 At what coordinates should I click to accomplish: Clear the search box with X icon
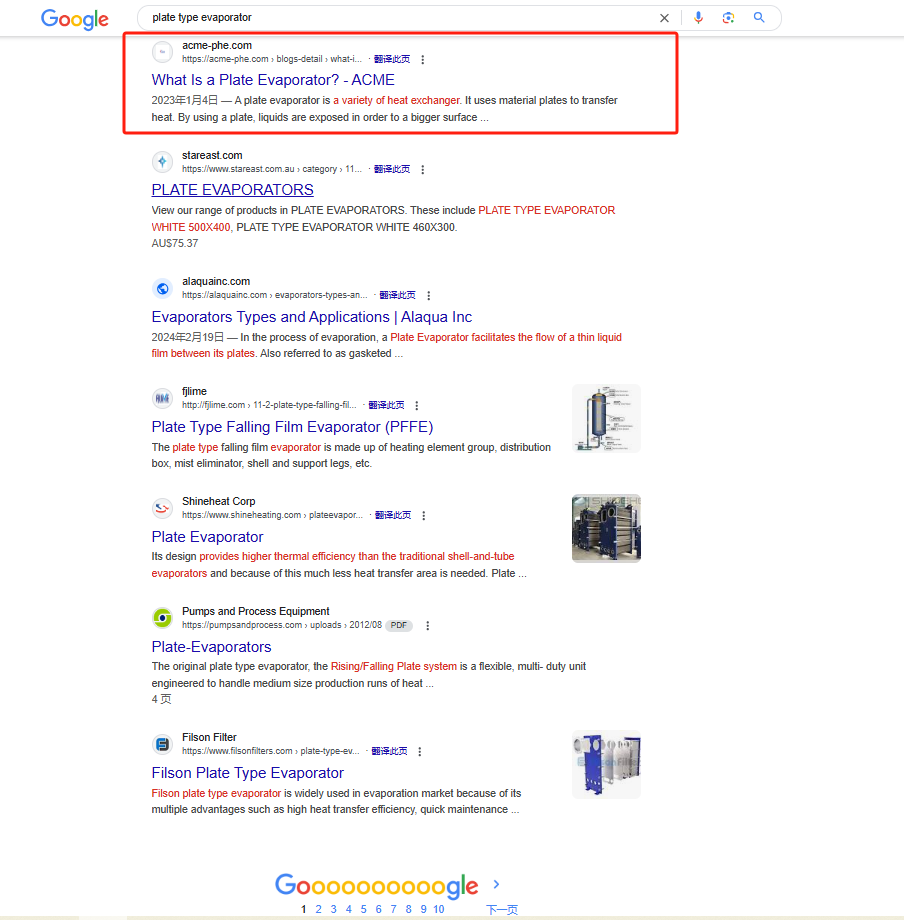(x=664, y=18)
